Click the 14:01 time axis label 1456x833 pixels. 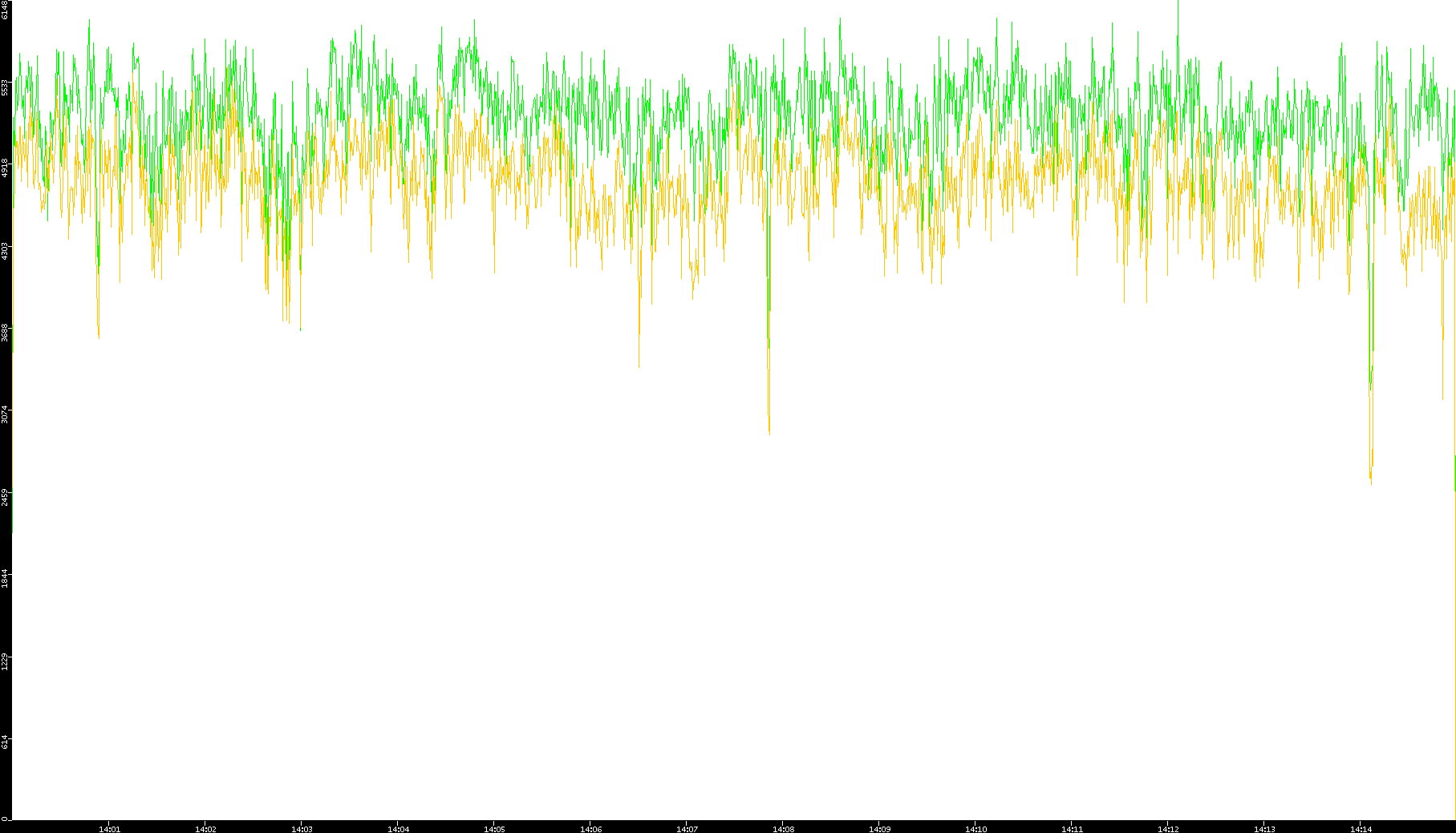tap(109, 829)
